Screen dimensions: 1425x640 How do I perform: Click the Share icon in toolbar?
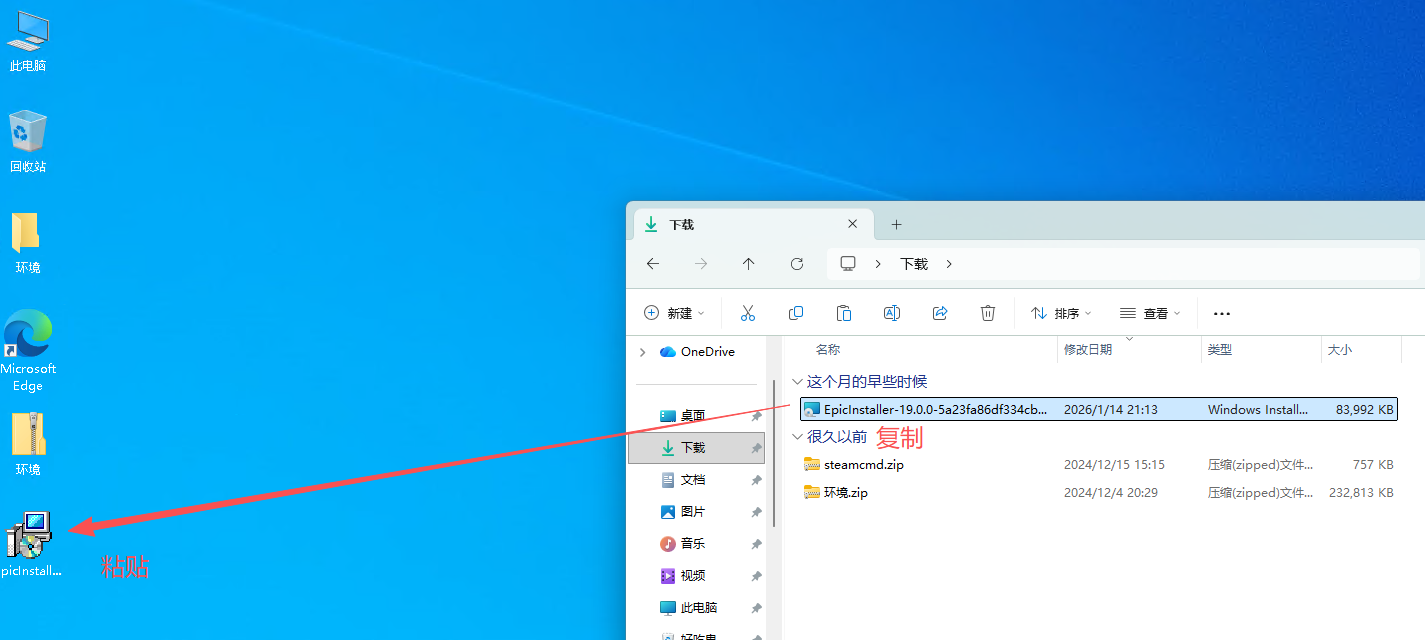point(940,313)
